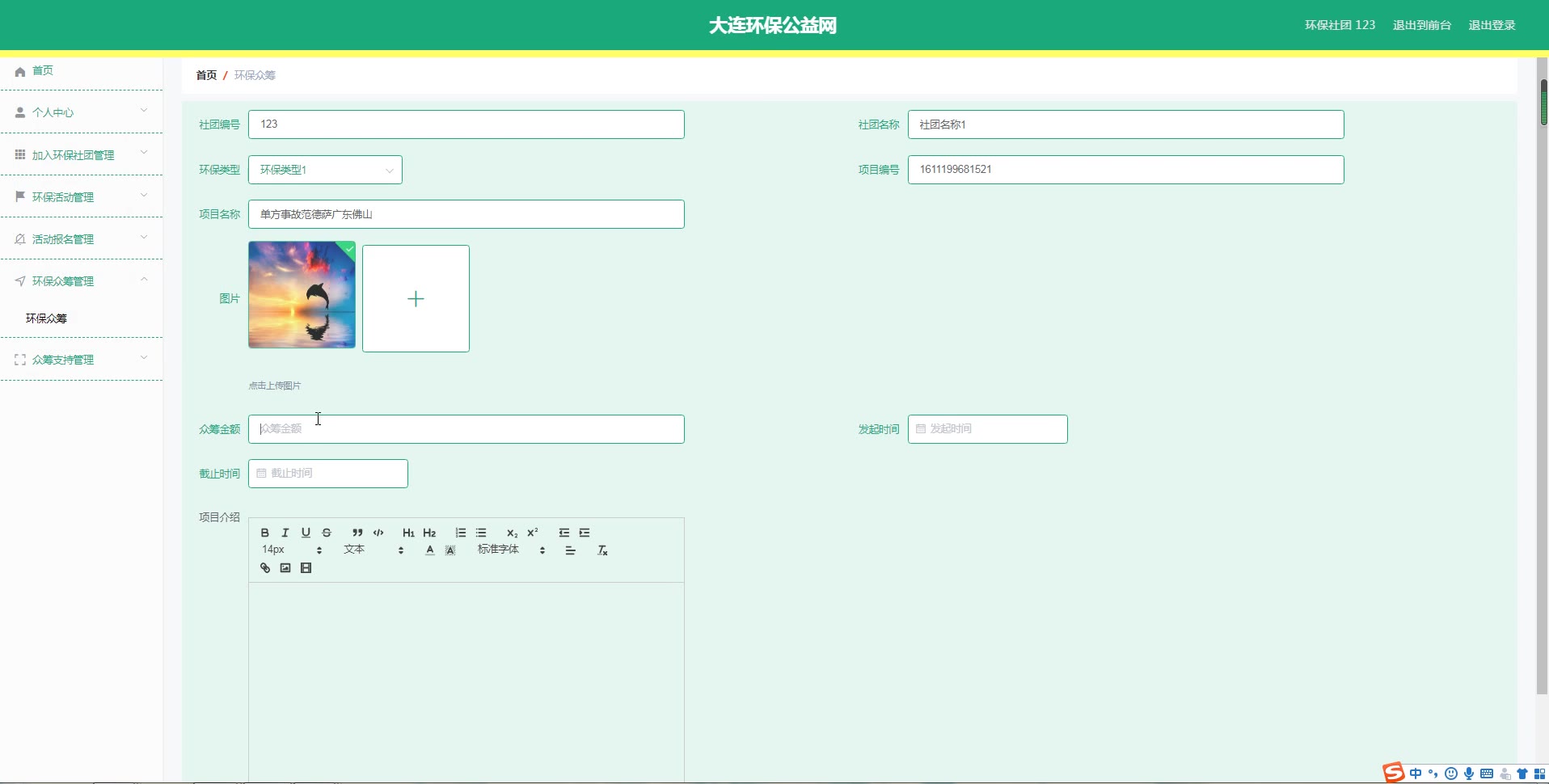Click the 社团名称 input field

pyautogui.click(x=1125, y=124)
